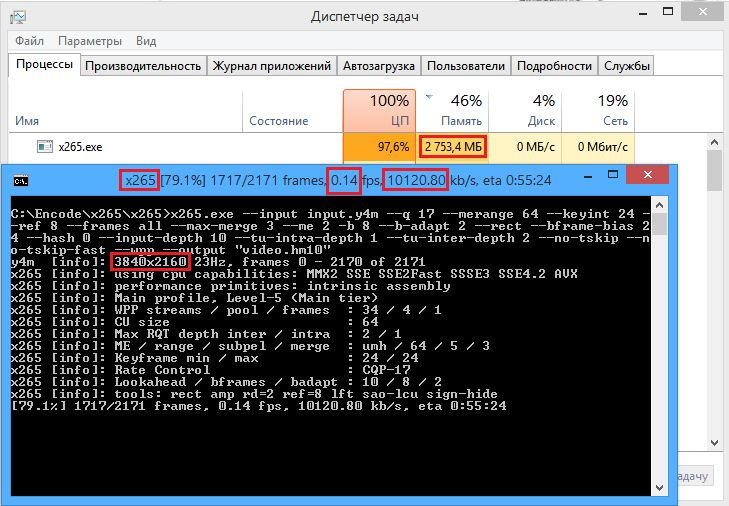Switch to the Автозагрузка tab
Screen dimensions: 729x506
point(379,66)
